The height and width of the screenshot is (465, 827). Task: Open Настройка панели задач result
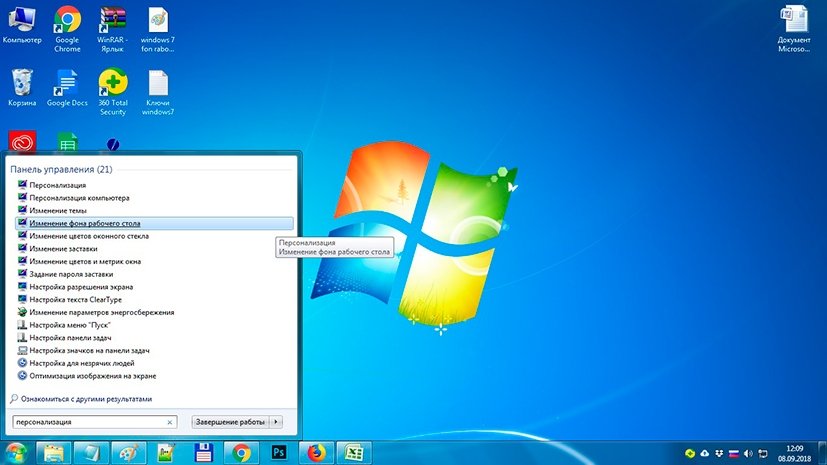tap(154, 337)
